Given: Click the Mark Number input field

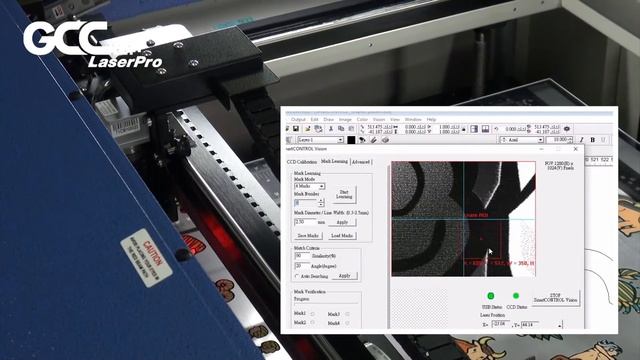Looking at the screenshot, I should pyautogui.click(x=306, y=202).
